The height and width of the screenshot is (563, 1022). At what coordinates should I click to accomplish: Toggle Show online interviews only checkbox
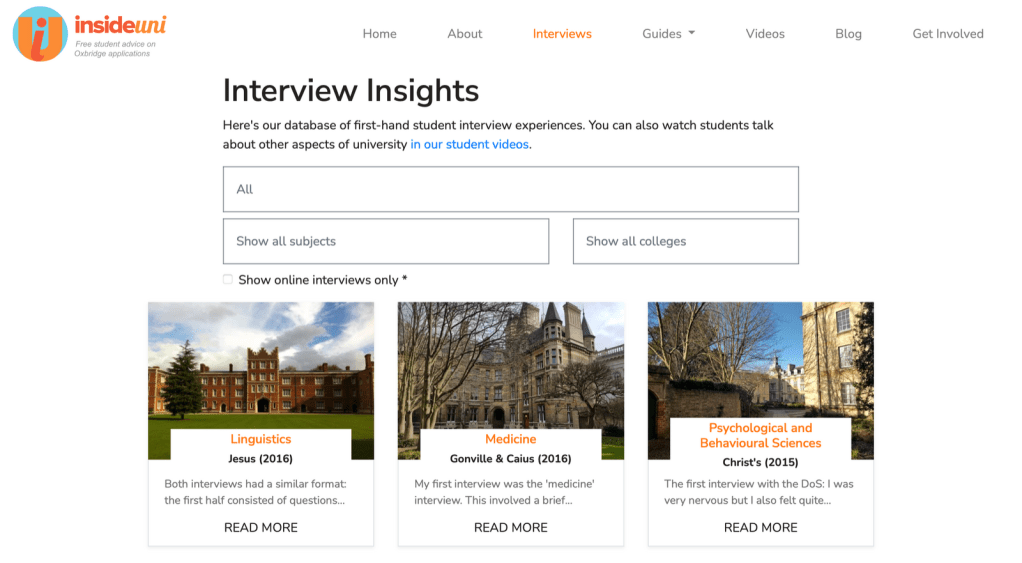coord(228,280)
